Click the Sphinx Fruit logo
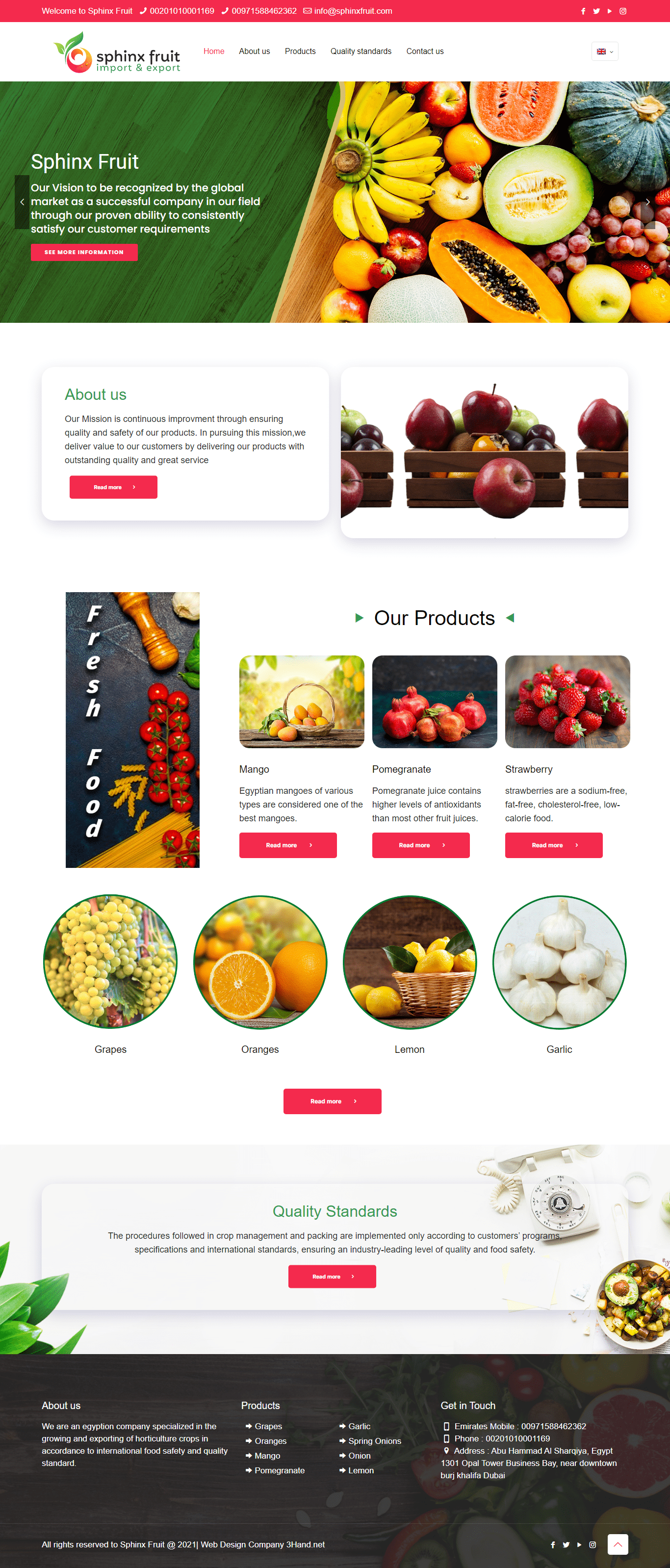 pos(117,52)
